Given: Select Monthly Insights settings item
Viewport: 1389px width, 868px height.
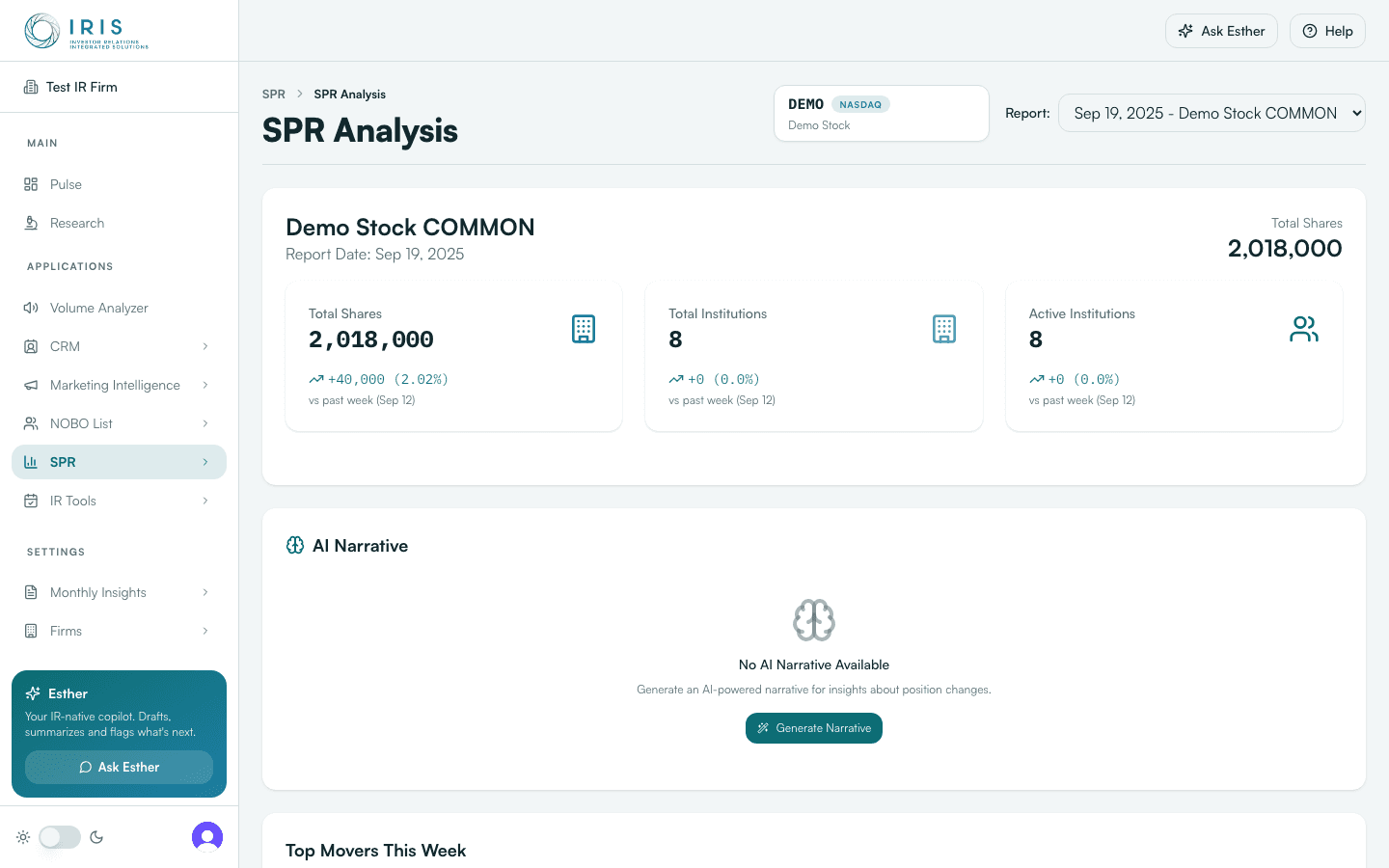Looking at the screenshot, I should (119, 592).
